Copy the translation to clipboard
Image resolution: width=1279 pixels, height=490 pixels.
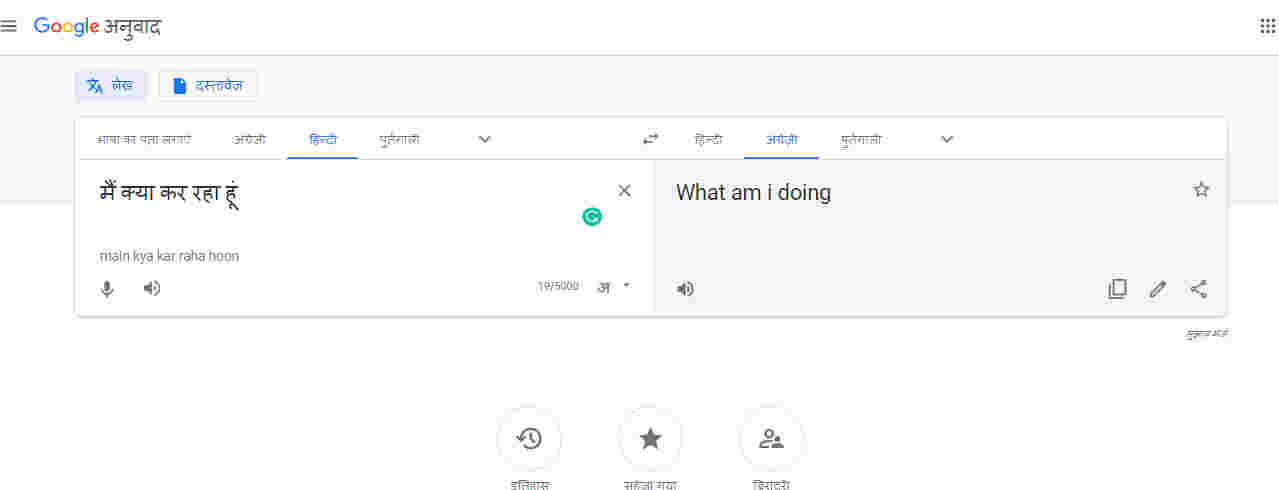1117,289
